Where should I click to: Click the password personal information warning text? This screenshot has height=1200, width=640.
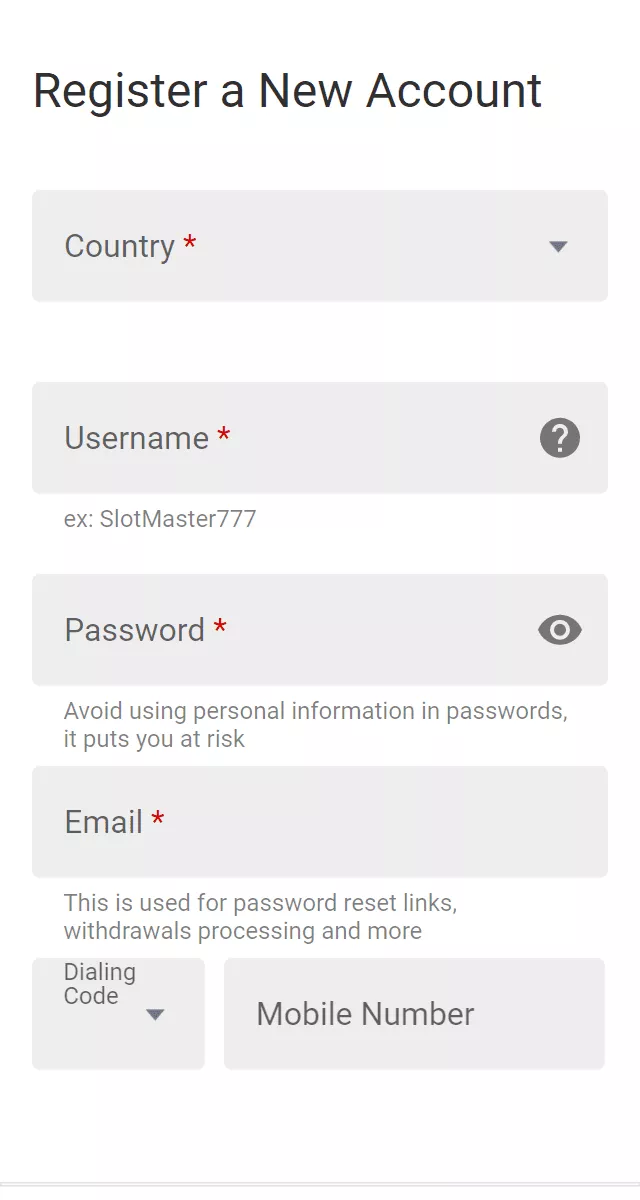tap(315, 725)
